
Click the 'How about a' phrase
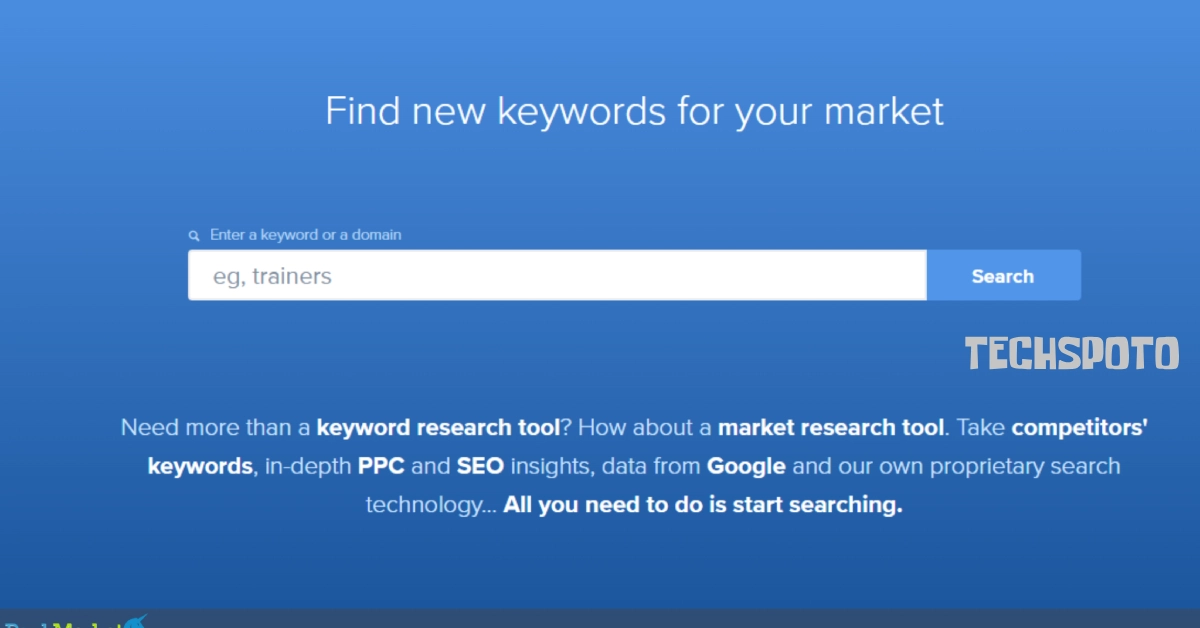(x=645, y=428)
